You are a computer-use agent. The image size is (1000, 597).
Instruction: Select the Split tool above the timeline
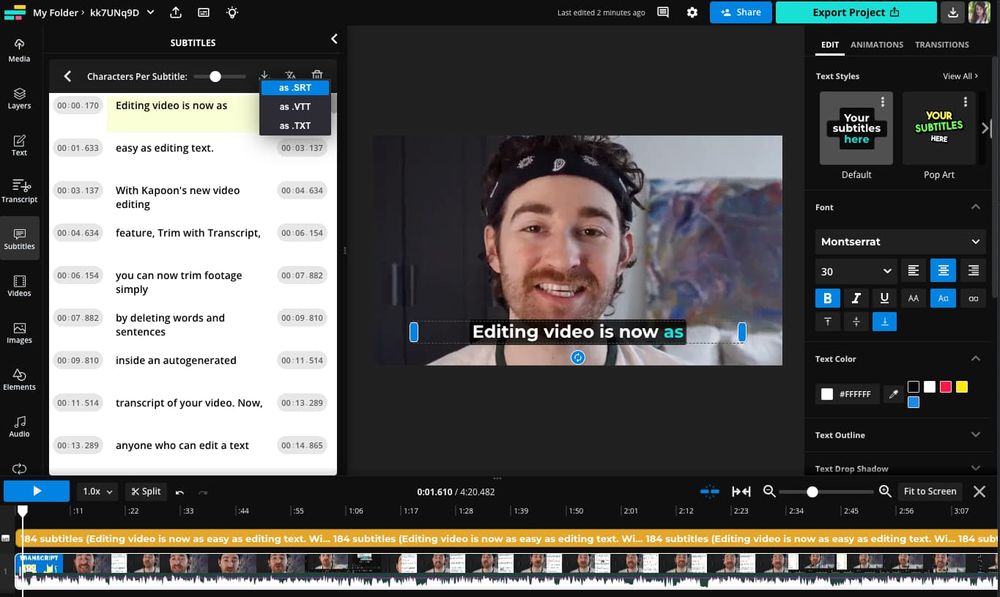click(x=145, y=491)
